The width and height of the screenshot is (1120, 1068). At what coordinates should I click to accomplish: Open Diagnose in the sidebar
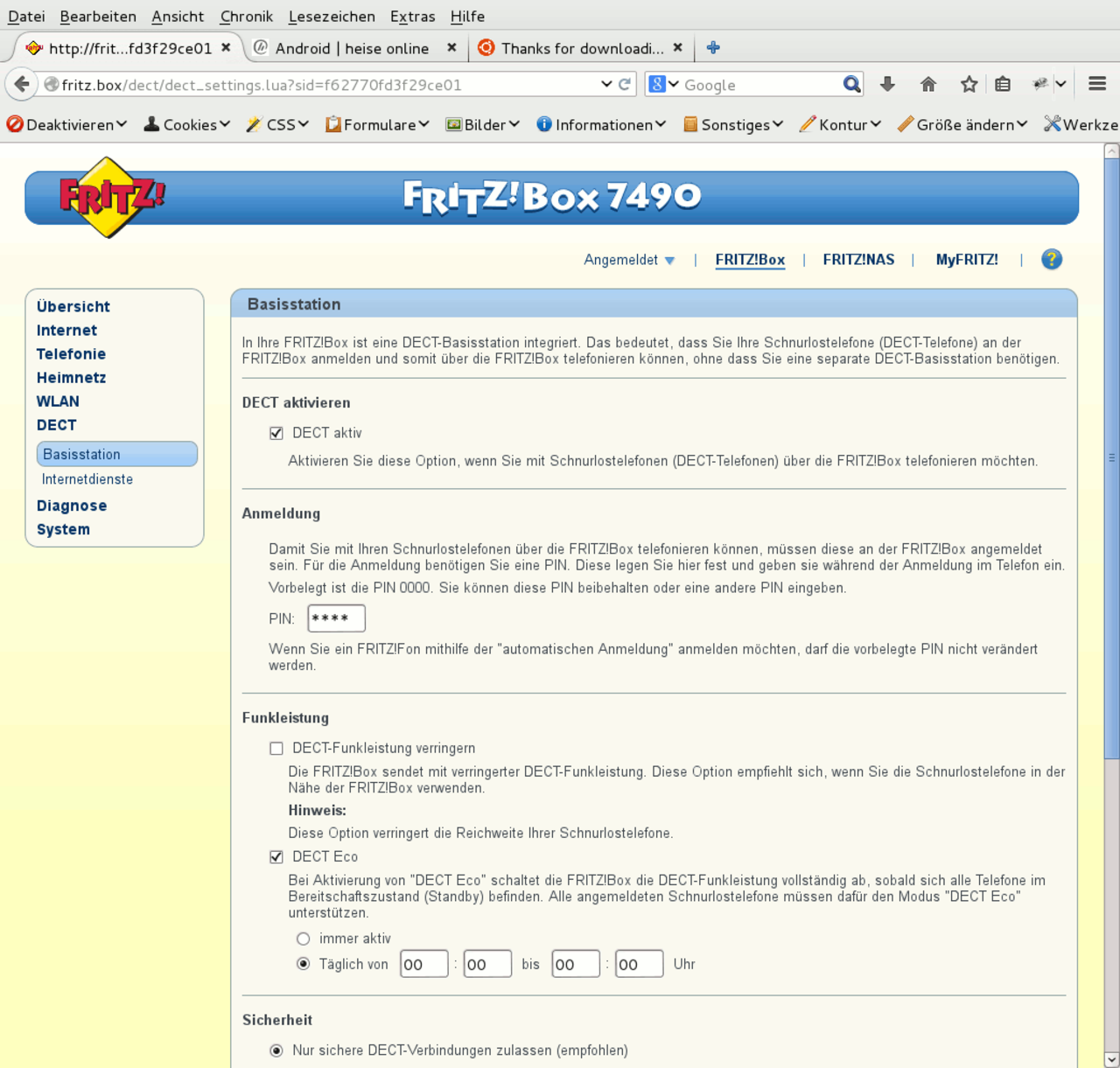(72, 506)
